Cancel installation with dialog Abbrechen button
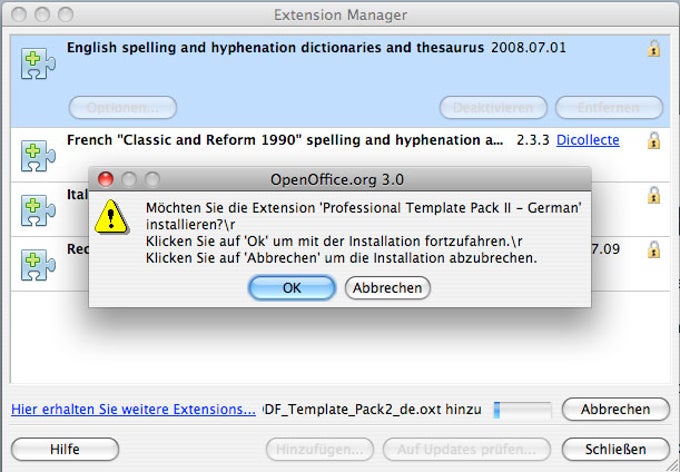The width and height of the screenshot is (680, 472). (x=387, y=288)
